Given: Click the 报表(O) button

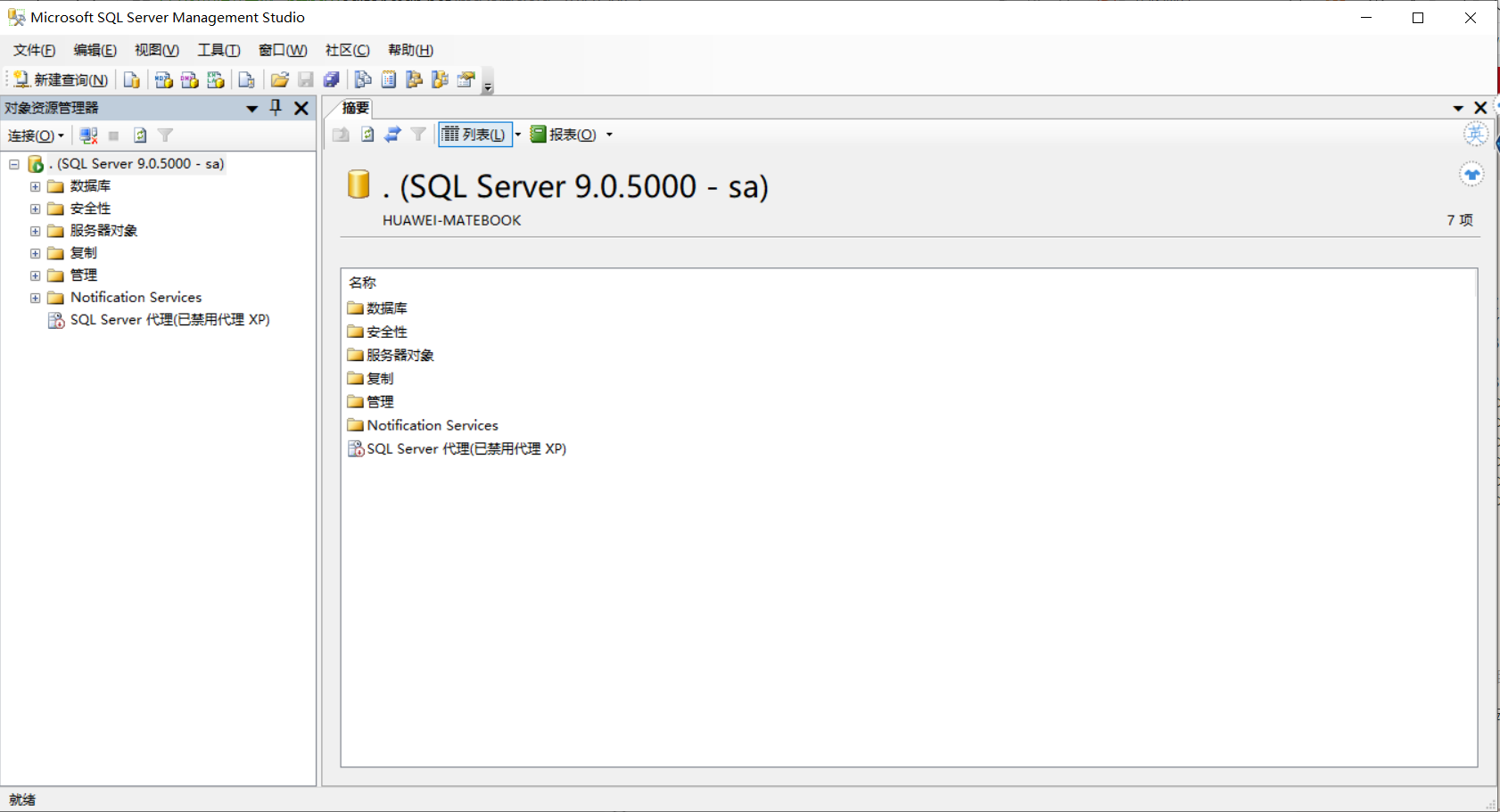Looking at the screenshot, I should (x=564, y=135).
